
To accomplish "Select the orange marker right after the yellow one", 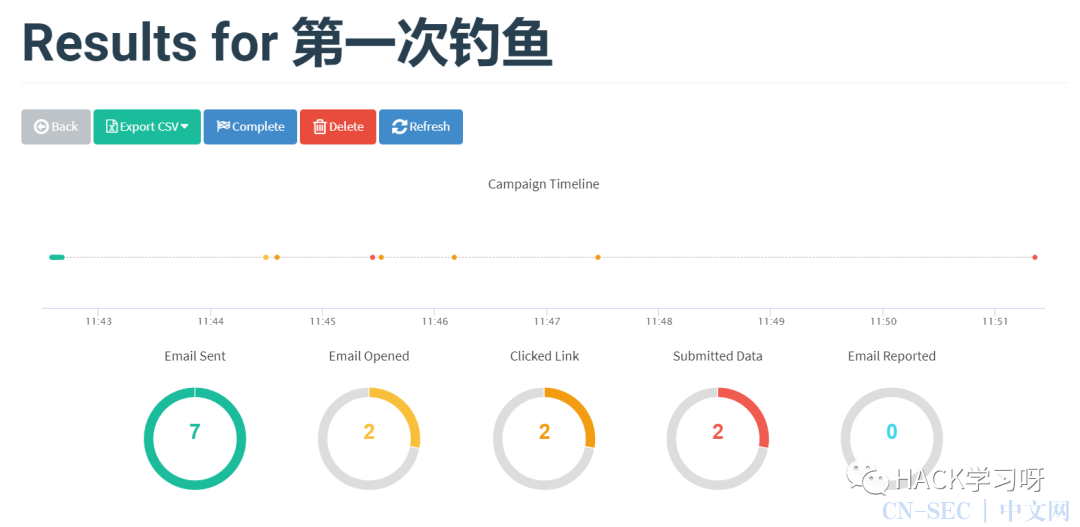I will 277,257.
